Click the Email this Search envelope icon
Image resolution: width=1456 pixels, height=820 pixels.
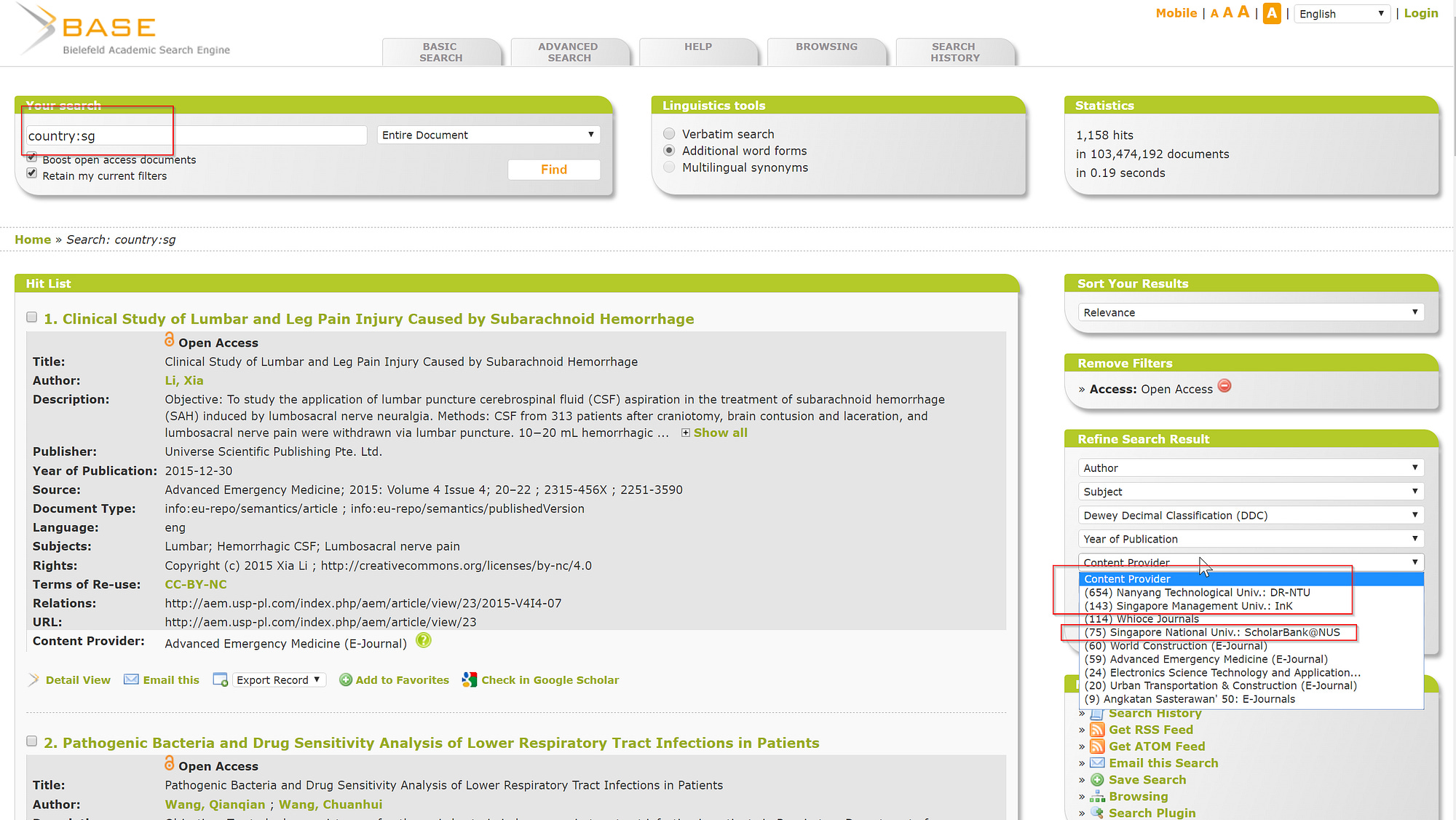coord(1097,763)
